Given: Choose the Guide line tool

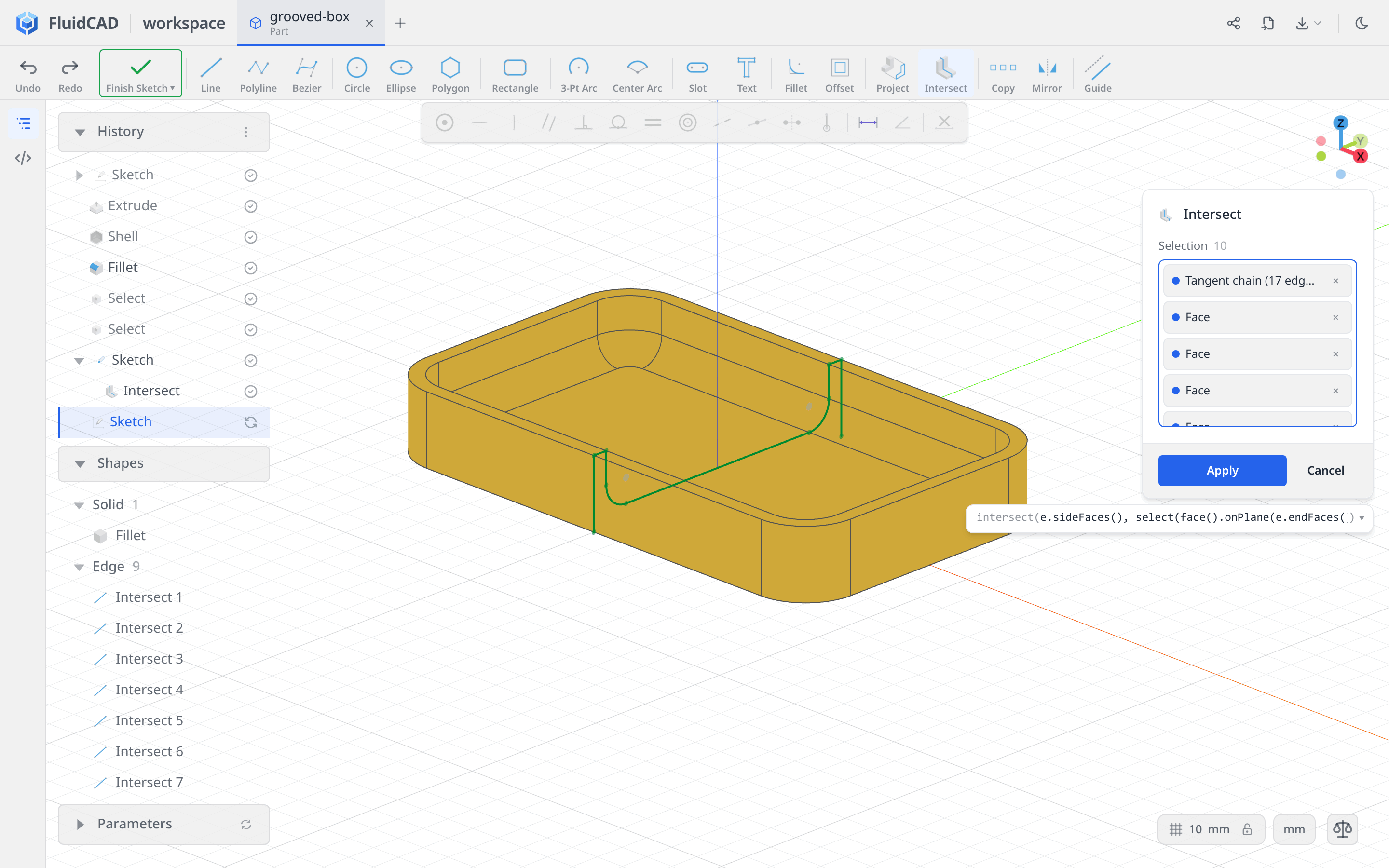Looking at the screenshot, I should [x=1097, y=74].
